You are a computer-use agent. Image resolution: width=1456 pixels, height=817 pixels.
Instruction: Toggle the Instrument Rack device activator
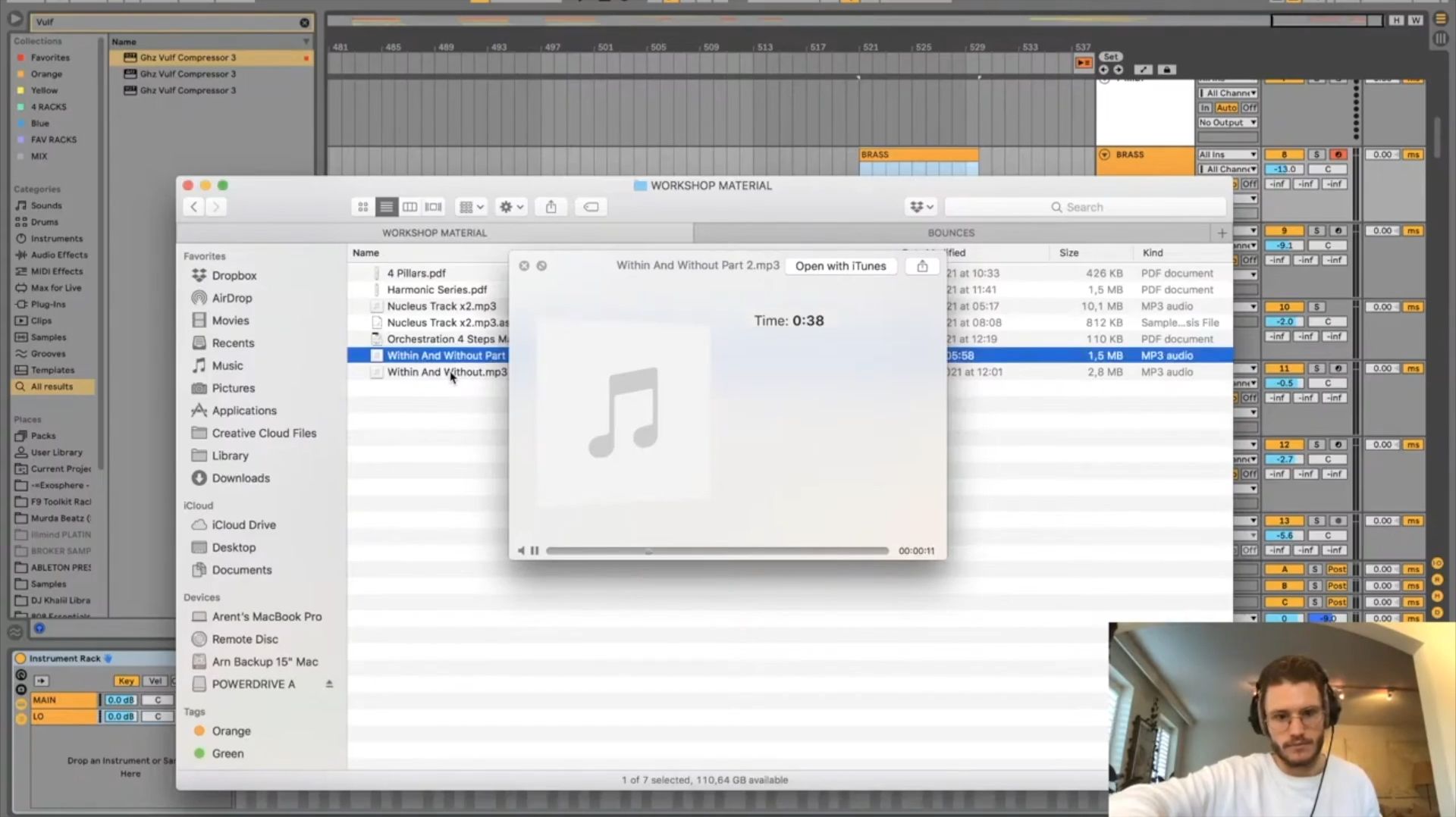click(x=20, y=659)
